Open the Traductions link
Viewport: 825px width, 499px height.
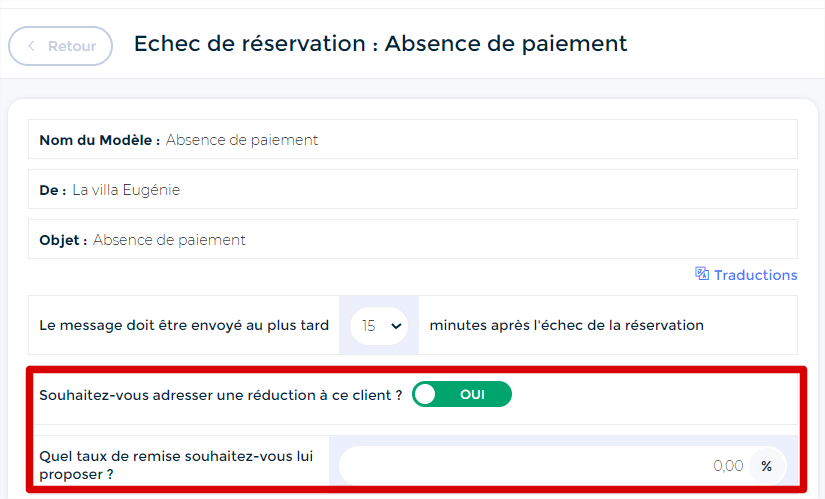pyautogui.click(x=746, y=275)
